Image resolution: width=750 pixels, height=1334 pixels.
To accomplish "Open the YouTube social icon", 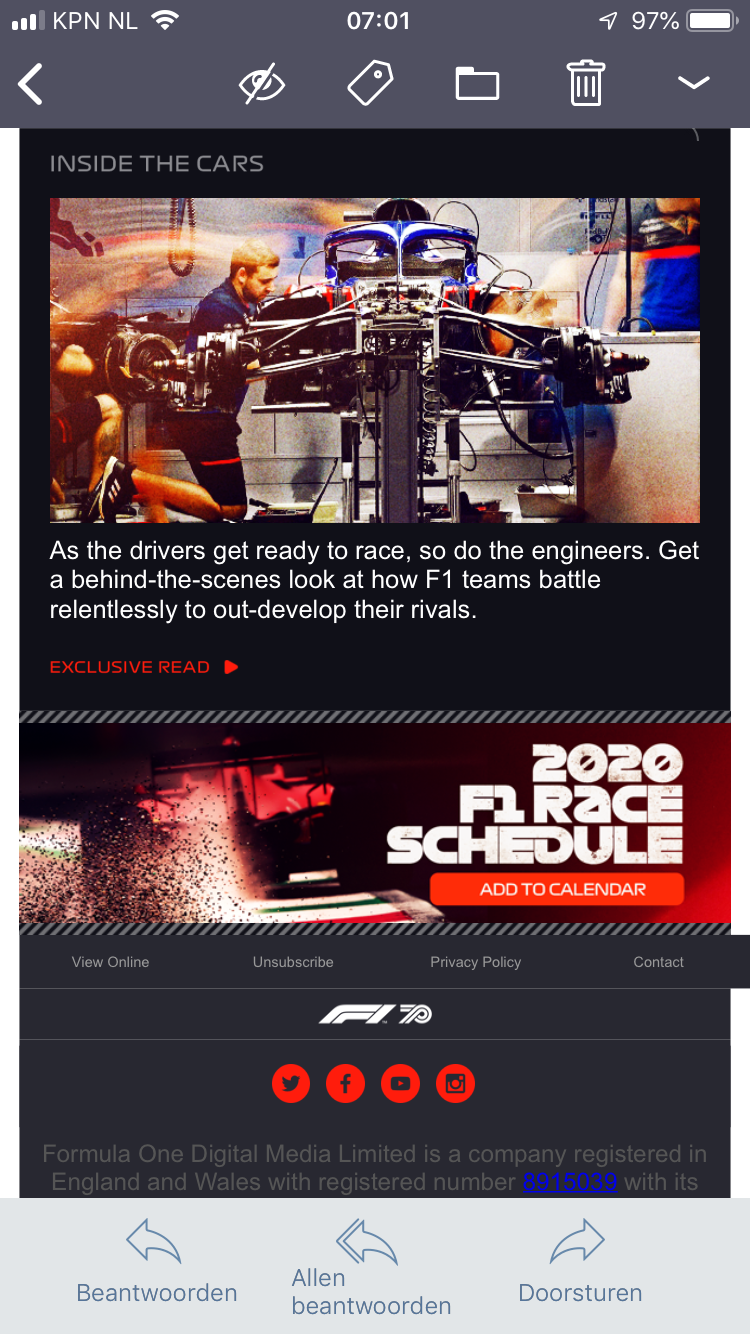I will (x=400, y=1083).
